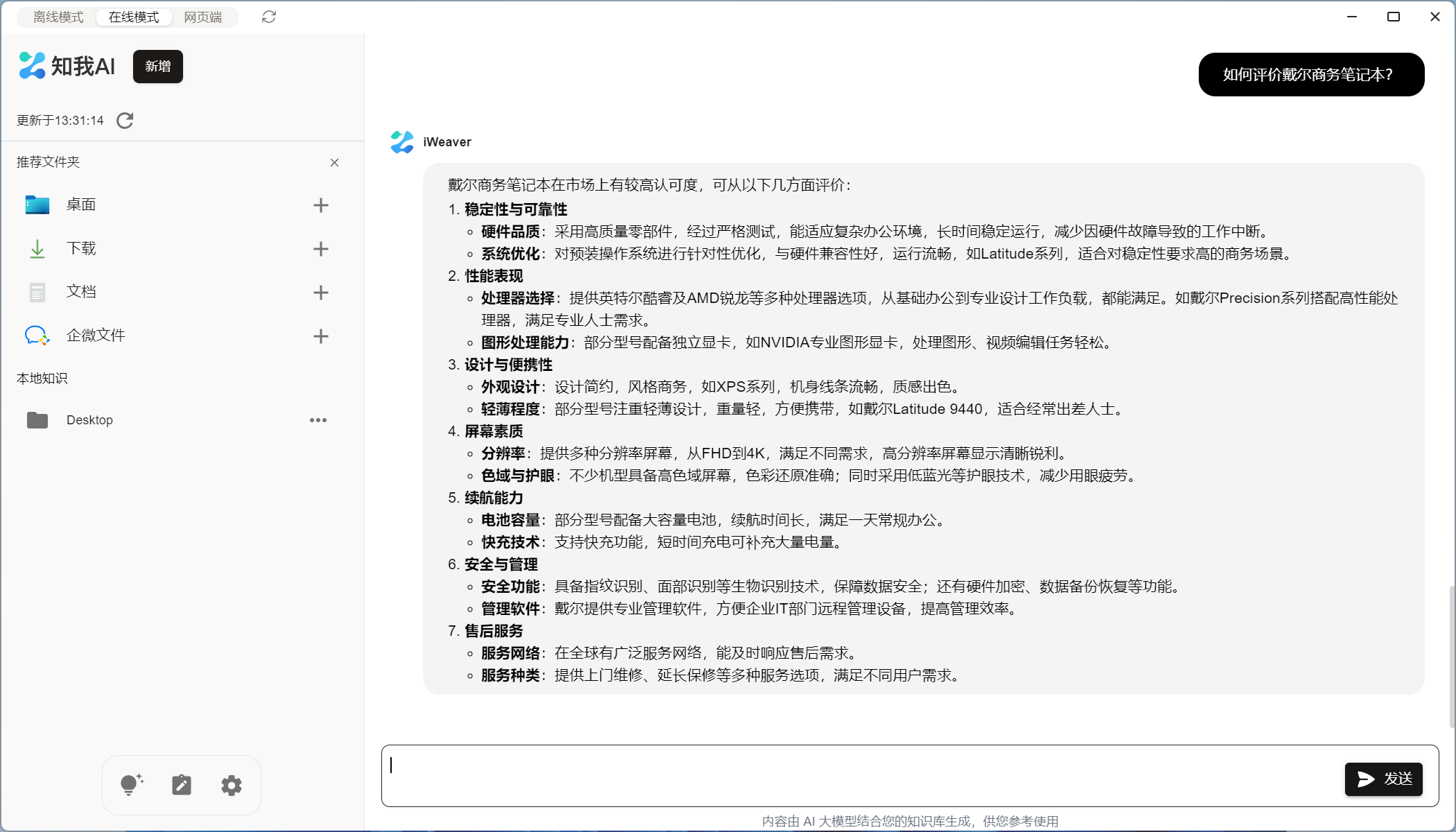Click the 服务网络 bullet text

click(672, 653)
